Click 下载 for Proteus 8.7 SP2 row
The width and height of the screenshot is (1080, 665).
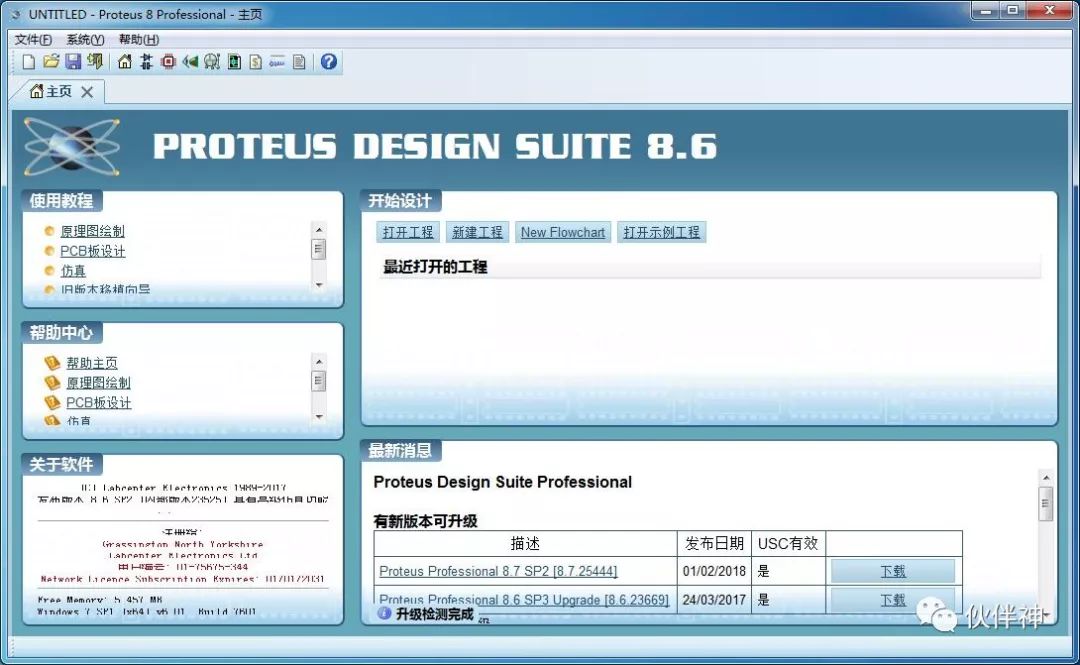click(893, 571)
